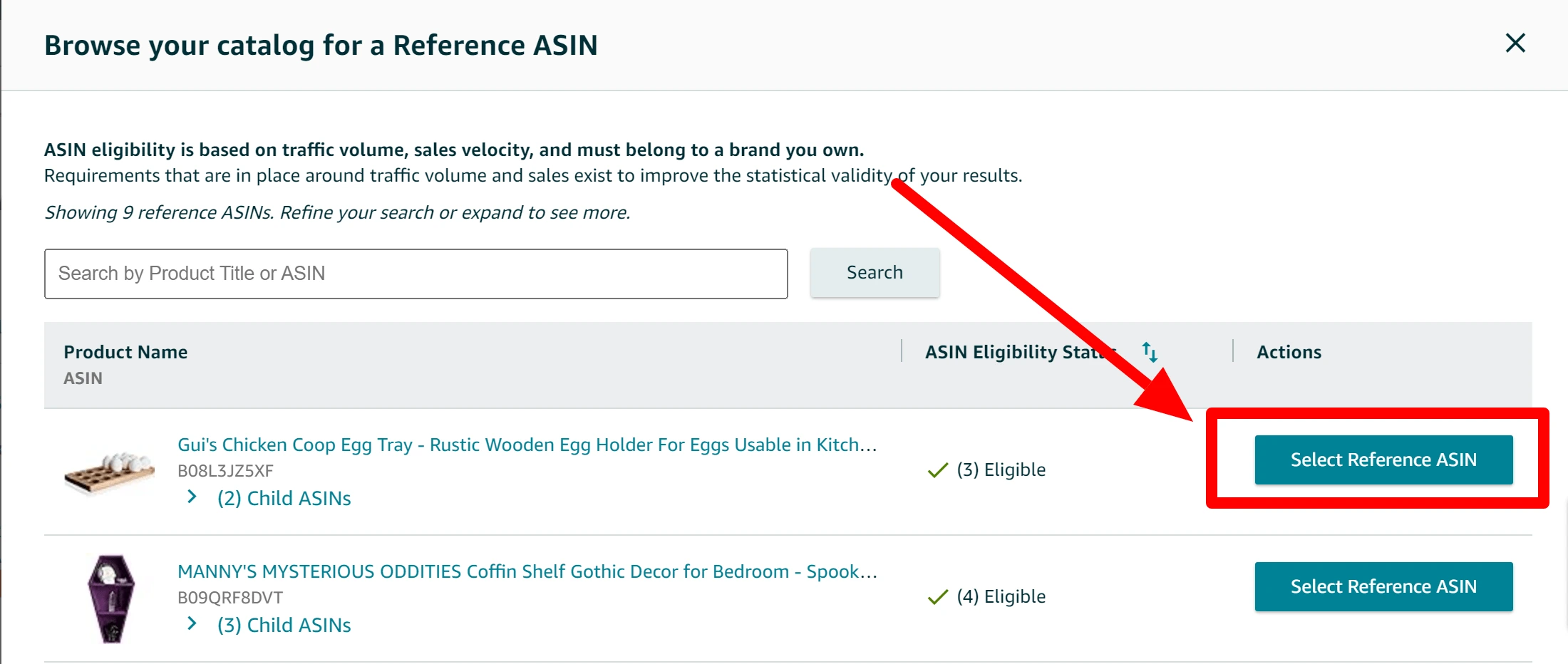The height and width of the screenshot is (664, 1568).
Task: Select Reference ASIN for the coffin shelf
Action: tap(1383, 586)
